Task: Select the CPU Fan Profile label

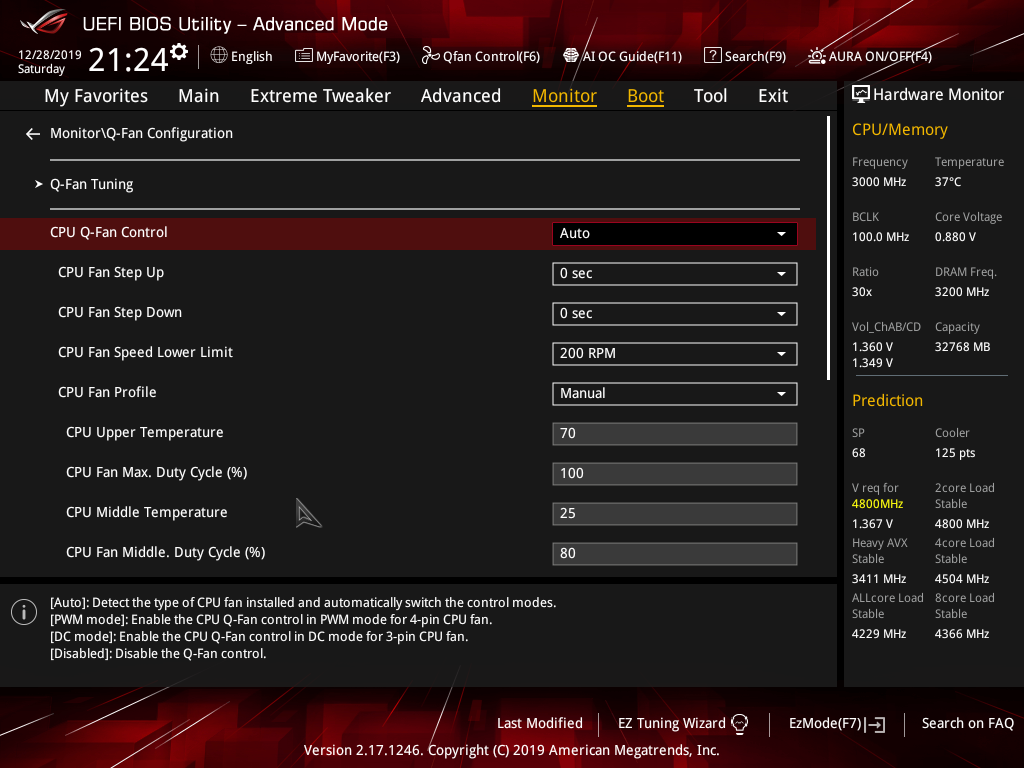Action: pyautogui.click(x=107, y=392)
